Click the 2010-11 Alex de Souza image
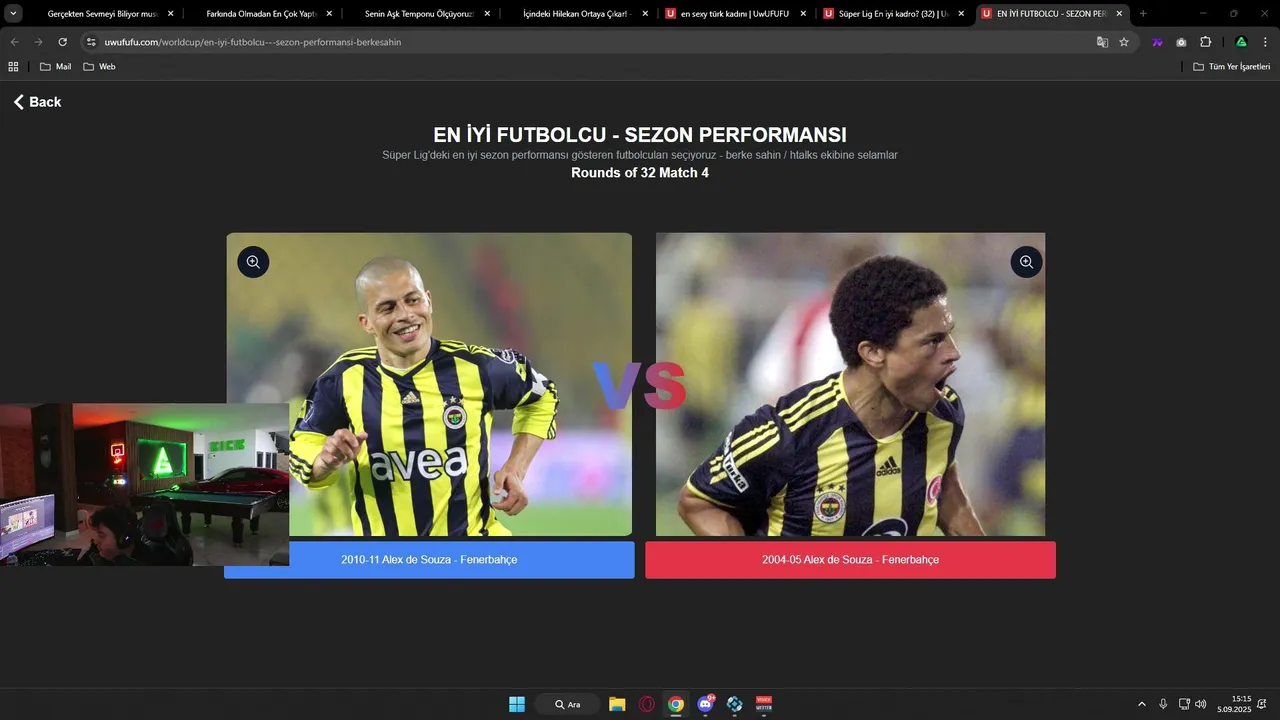This screenshot has width=1280, height=720. (x=429, y=384)
